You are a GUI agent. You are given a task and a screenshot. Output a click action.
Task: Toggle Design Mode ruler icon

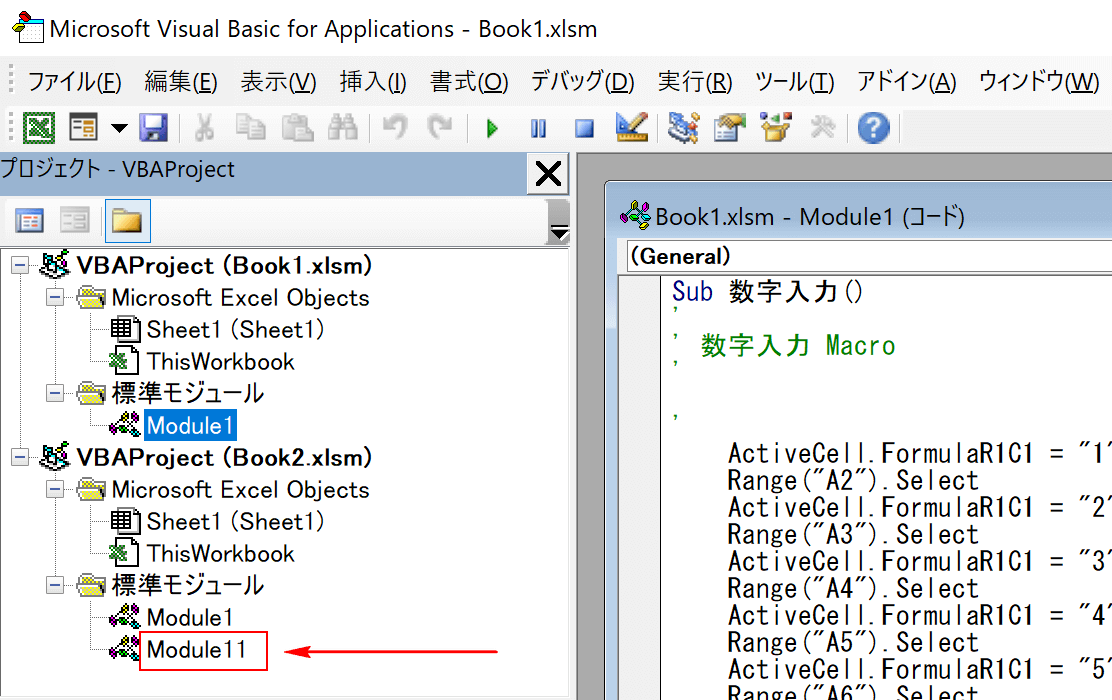[x=631, y=128]
